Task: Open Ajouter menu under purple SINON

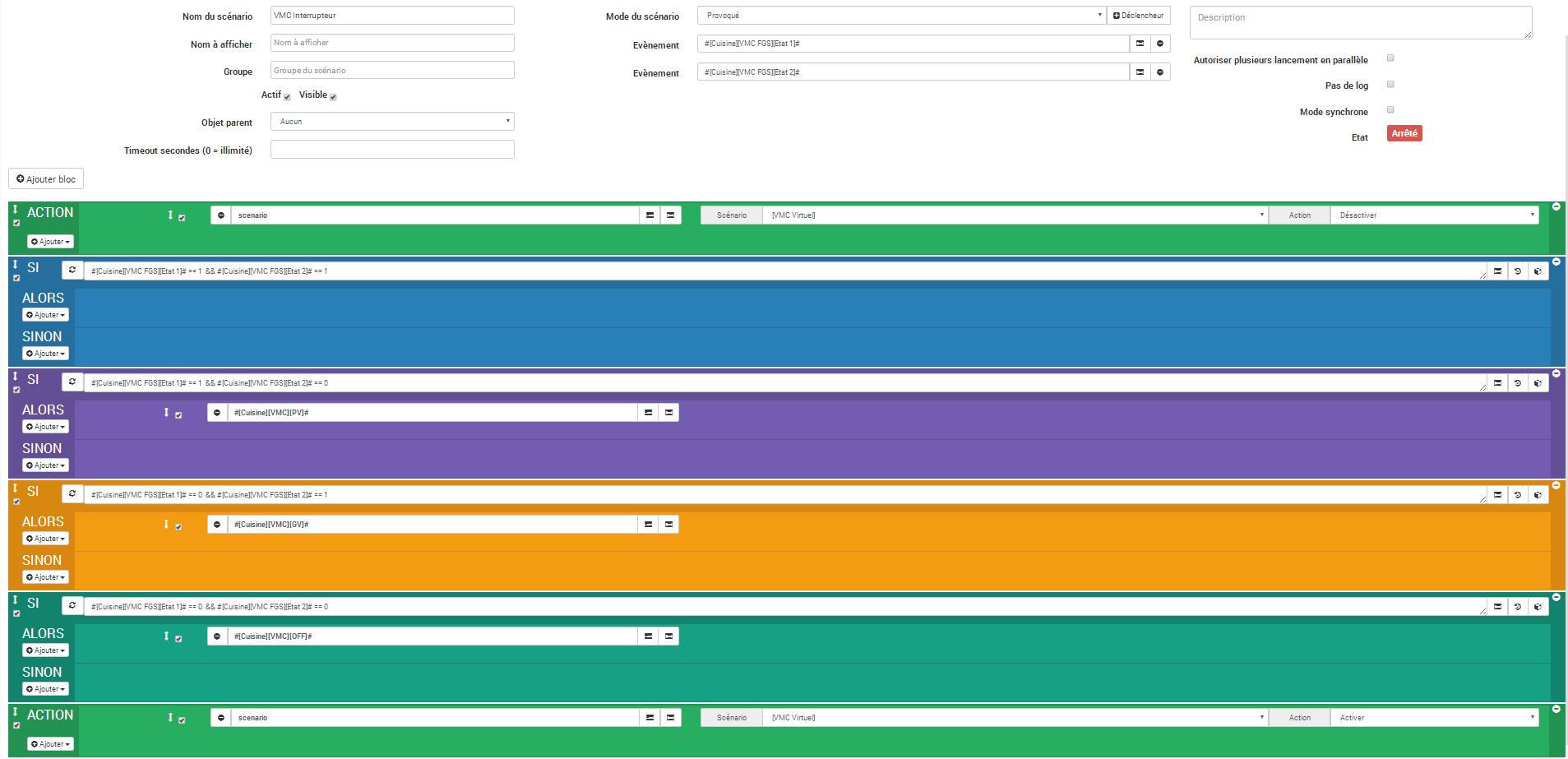Action: (45, 465)
